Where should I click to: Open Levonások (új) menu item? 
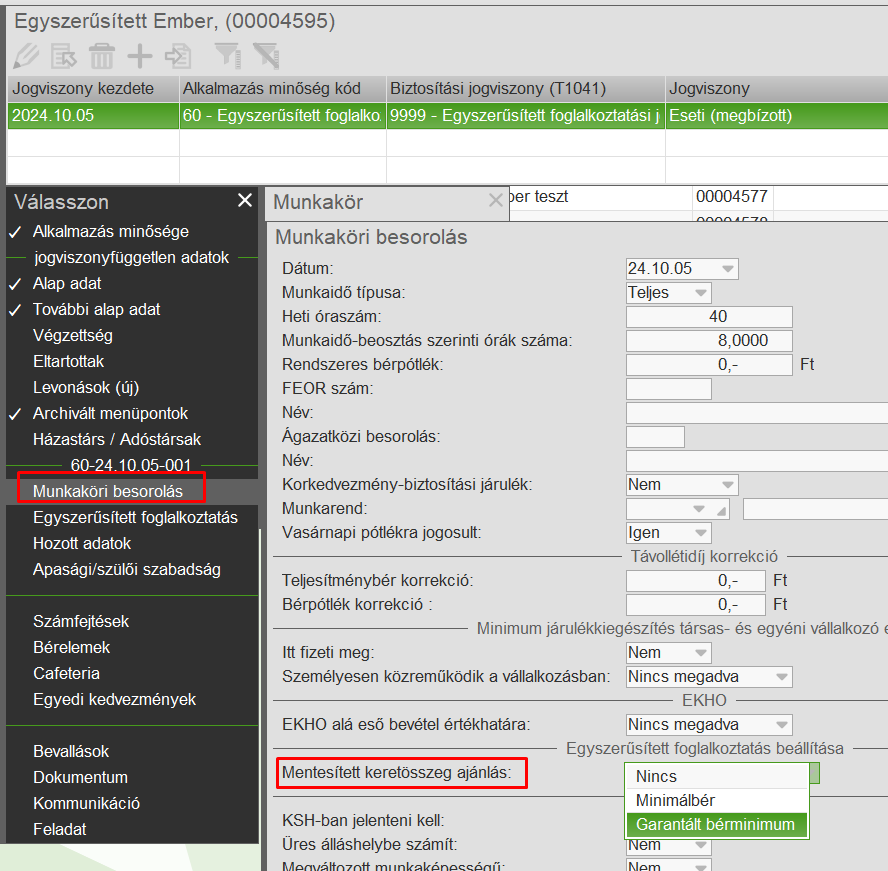86,388
